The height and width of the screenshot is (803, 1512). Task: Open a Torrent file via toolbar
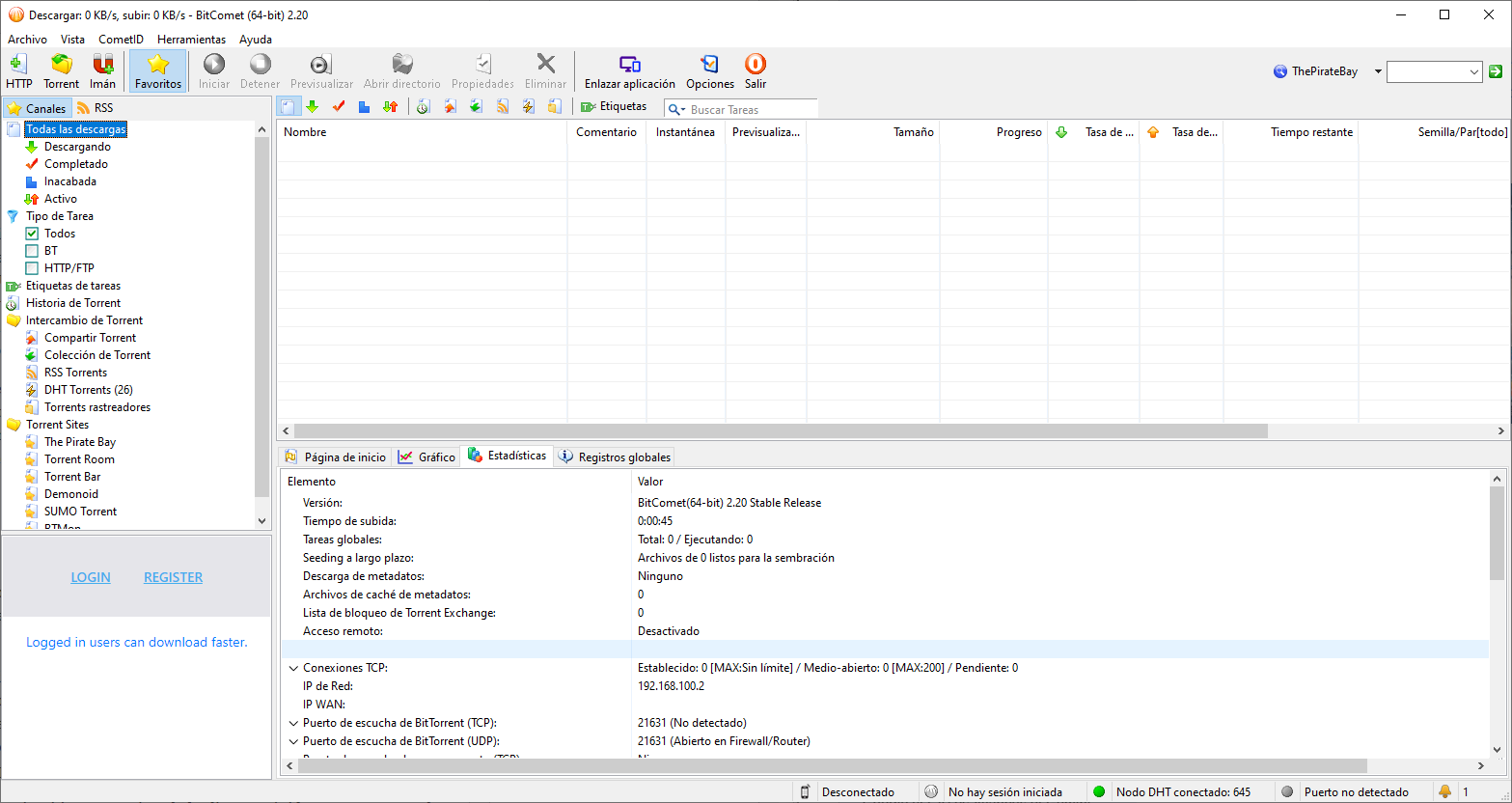click(x=62, y=71)
